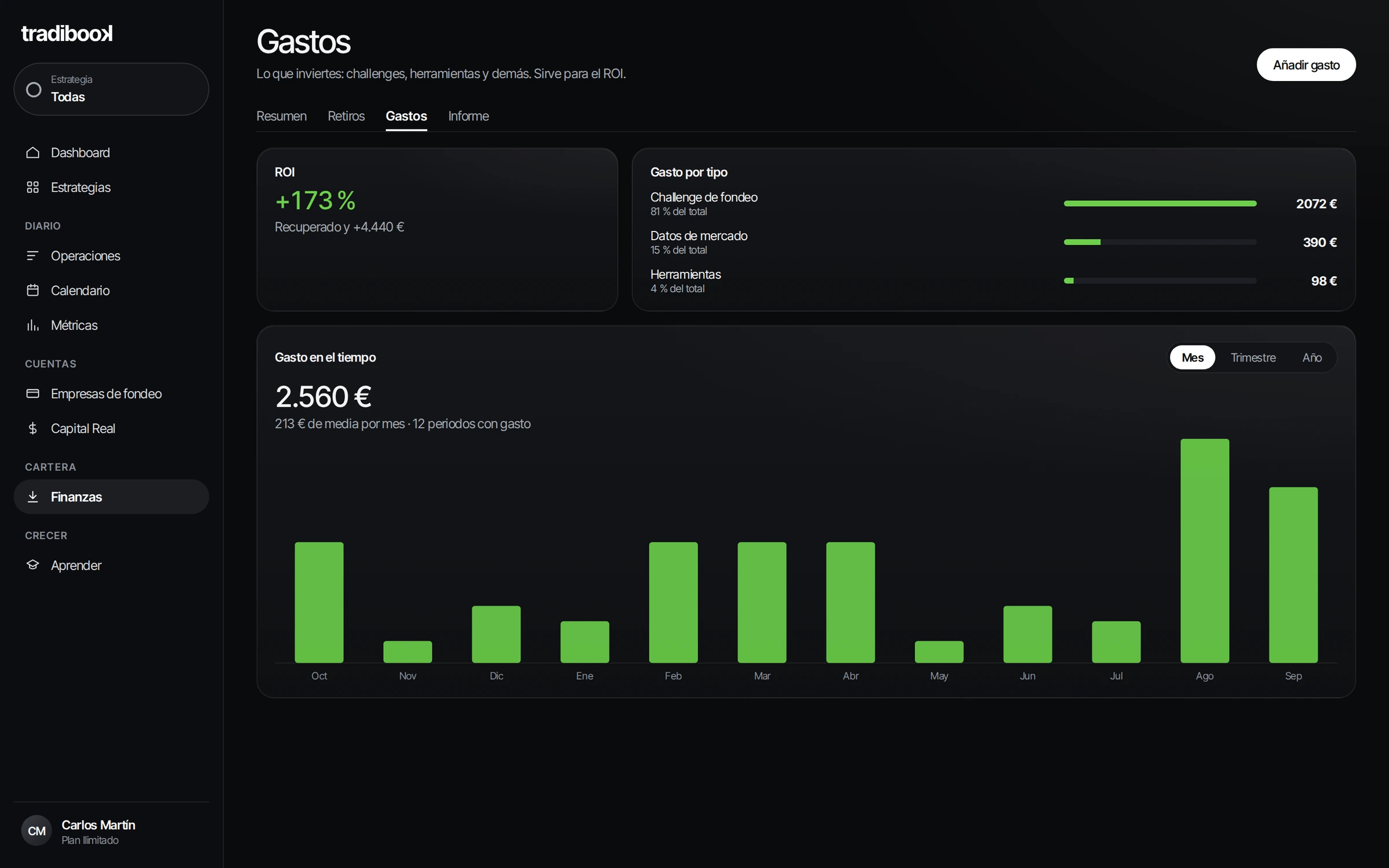Image resolution: width=1389 pixels, height=868 pixels.
Task: Click the tradibook logo
Action: (x=67, y=33)
